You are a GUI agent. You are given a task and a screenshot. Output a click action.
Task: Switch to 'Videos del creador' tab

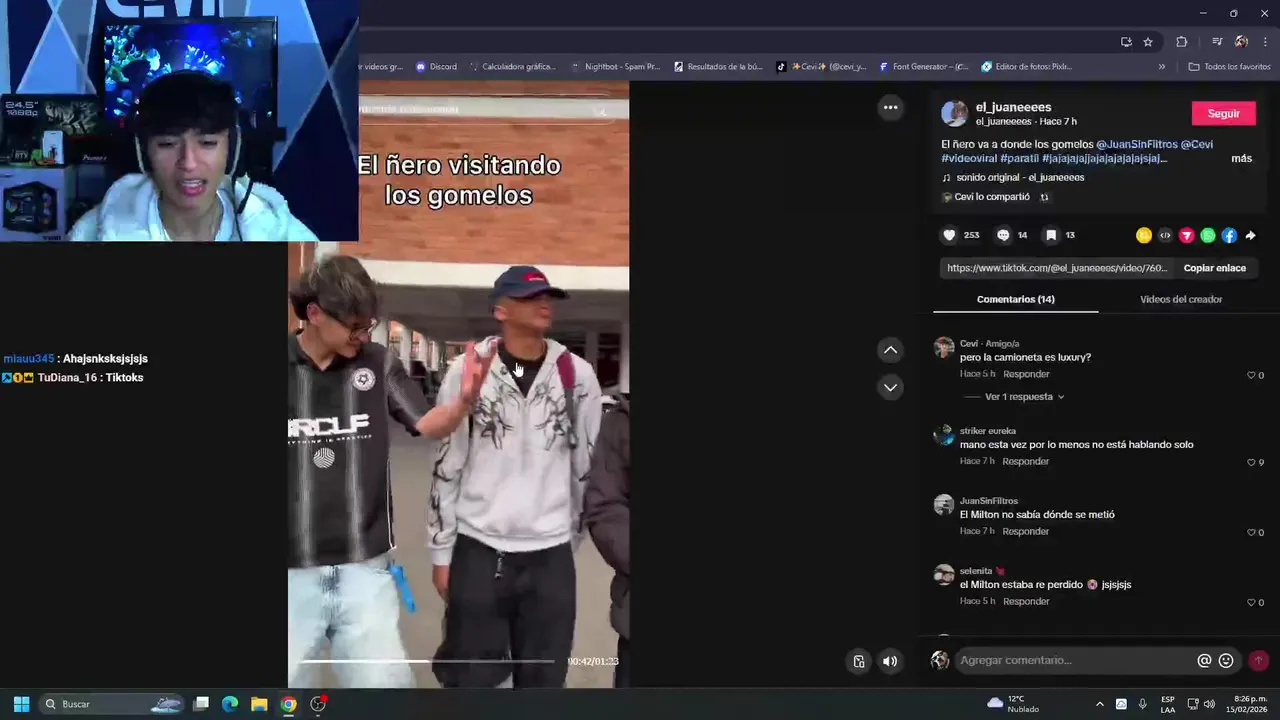tap(1181, 299)
